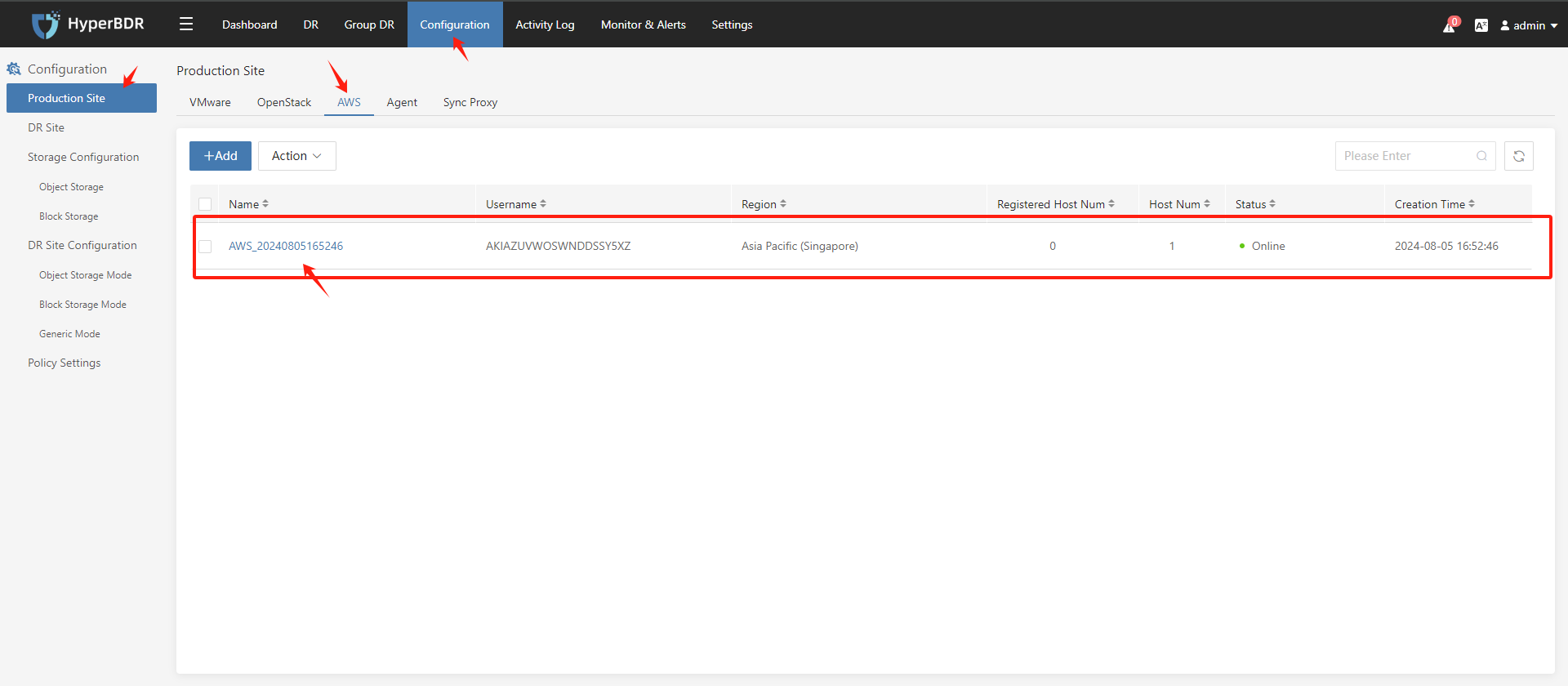Open the AWS_20240805165246 link
Viewport: 1568px width, 686px height.
tap(286, 246)
